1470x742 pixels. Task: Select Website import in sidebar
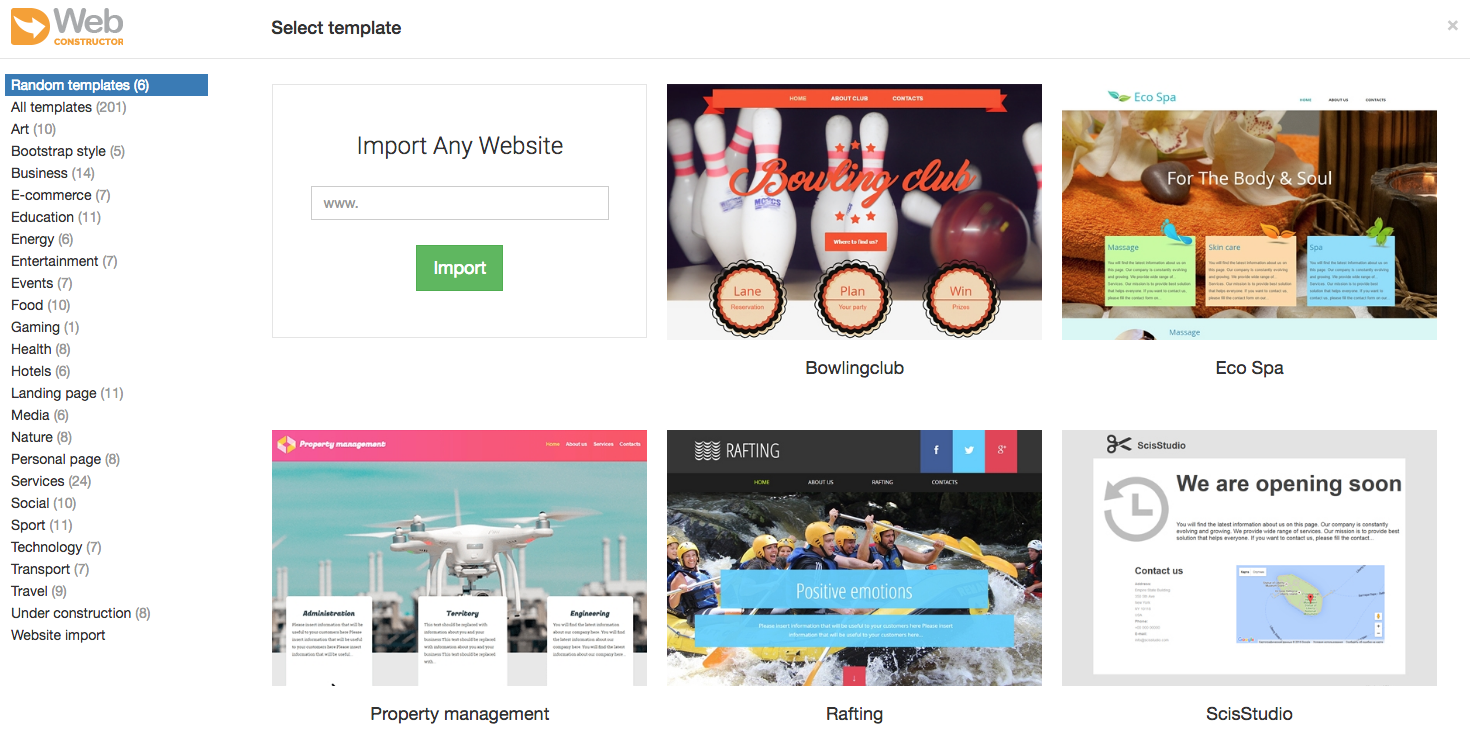58,635
